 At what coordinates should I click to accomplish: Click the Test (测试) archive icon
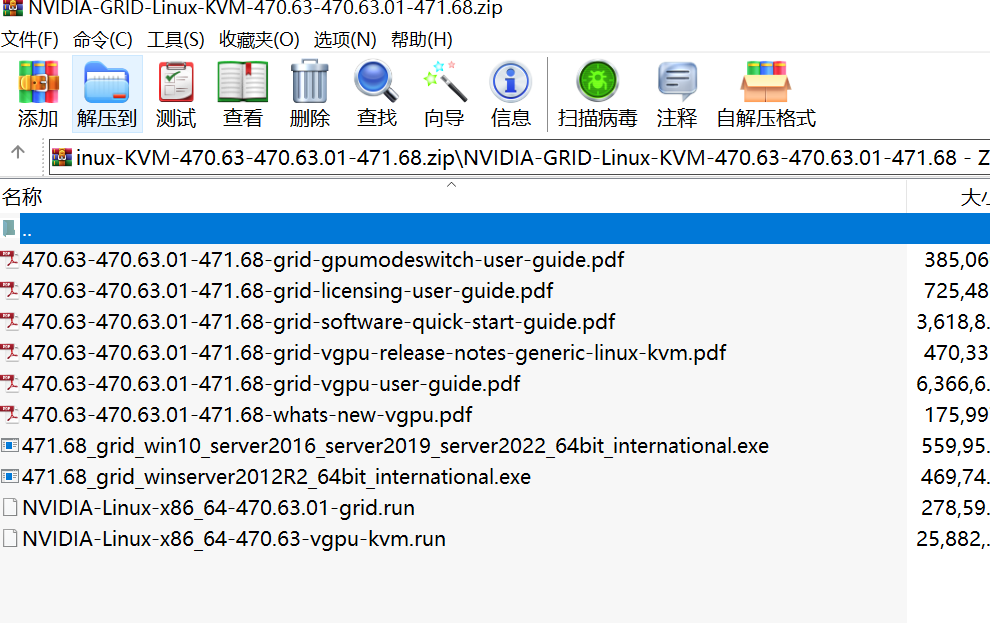(x=176, y=82)
